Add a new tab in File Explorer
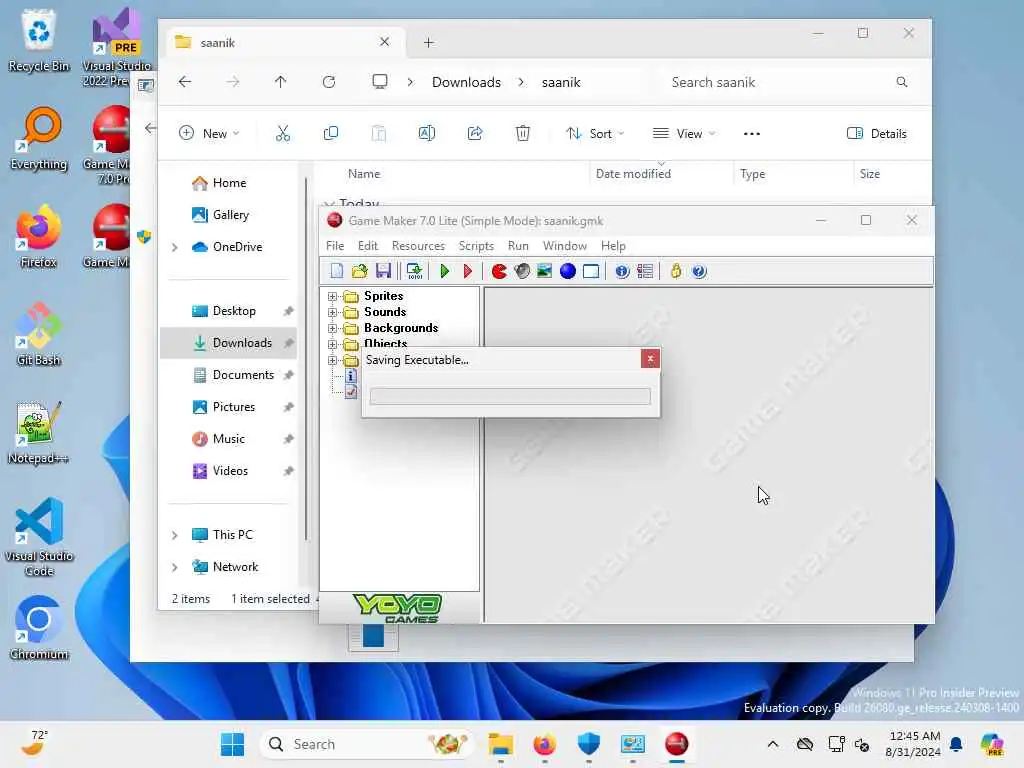 pyautogui.click(x=428, y=42)
